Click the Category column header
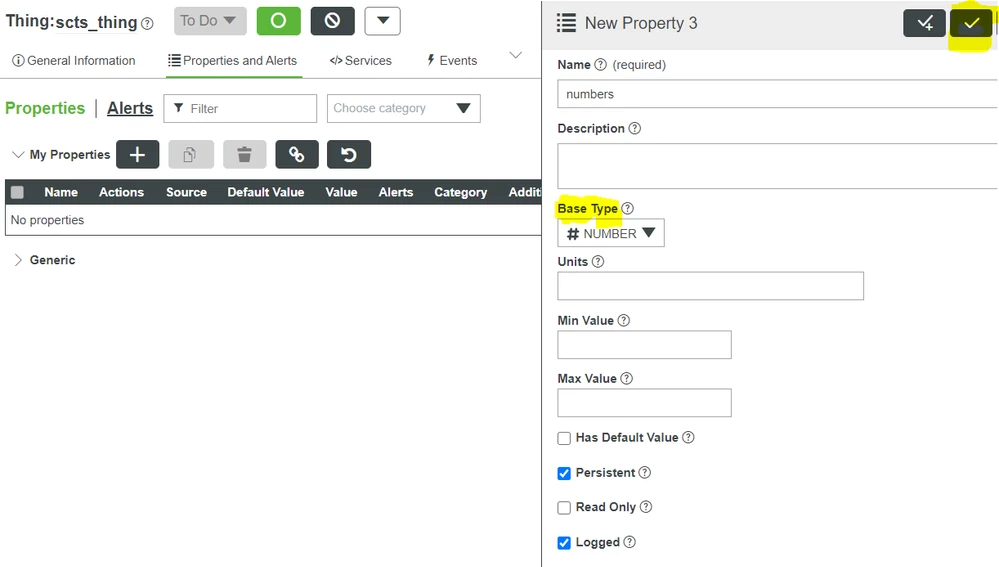 461,192
